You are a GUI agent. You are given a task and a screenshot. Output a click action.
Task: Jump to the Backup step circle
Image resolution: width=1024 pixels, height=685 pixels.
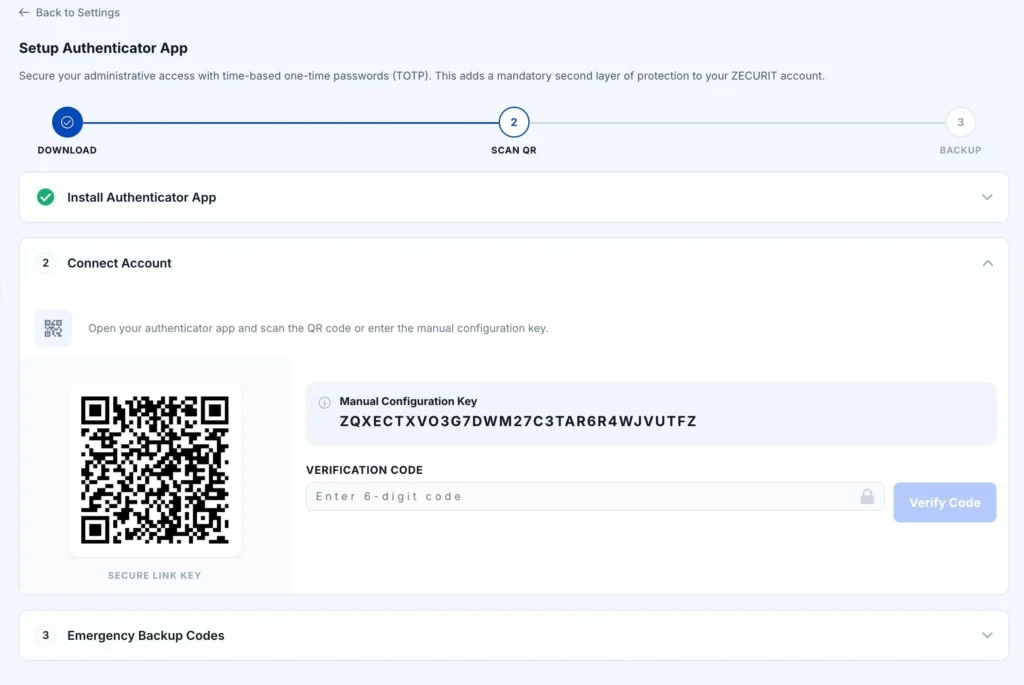click(960, 122)
